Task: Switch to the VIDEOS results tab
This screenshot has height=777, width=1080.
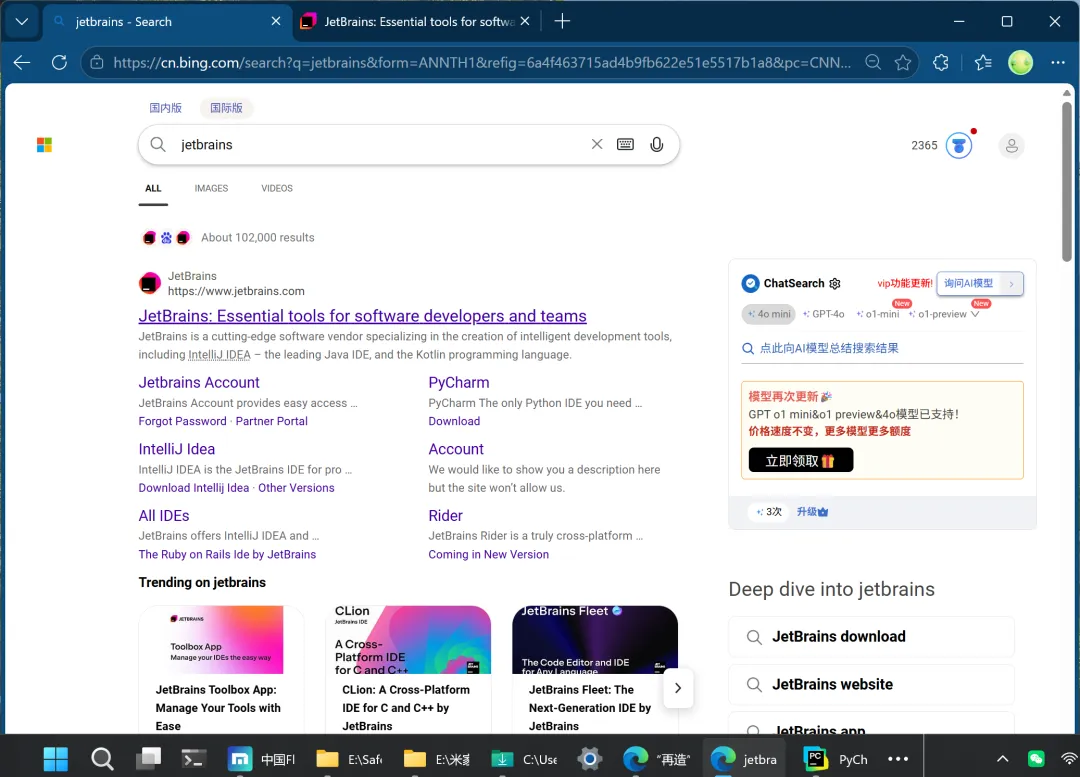Action: tap(277, 188)
